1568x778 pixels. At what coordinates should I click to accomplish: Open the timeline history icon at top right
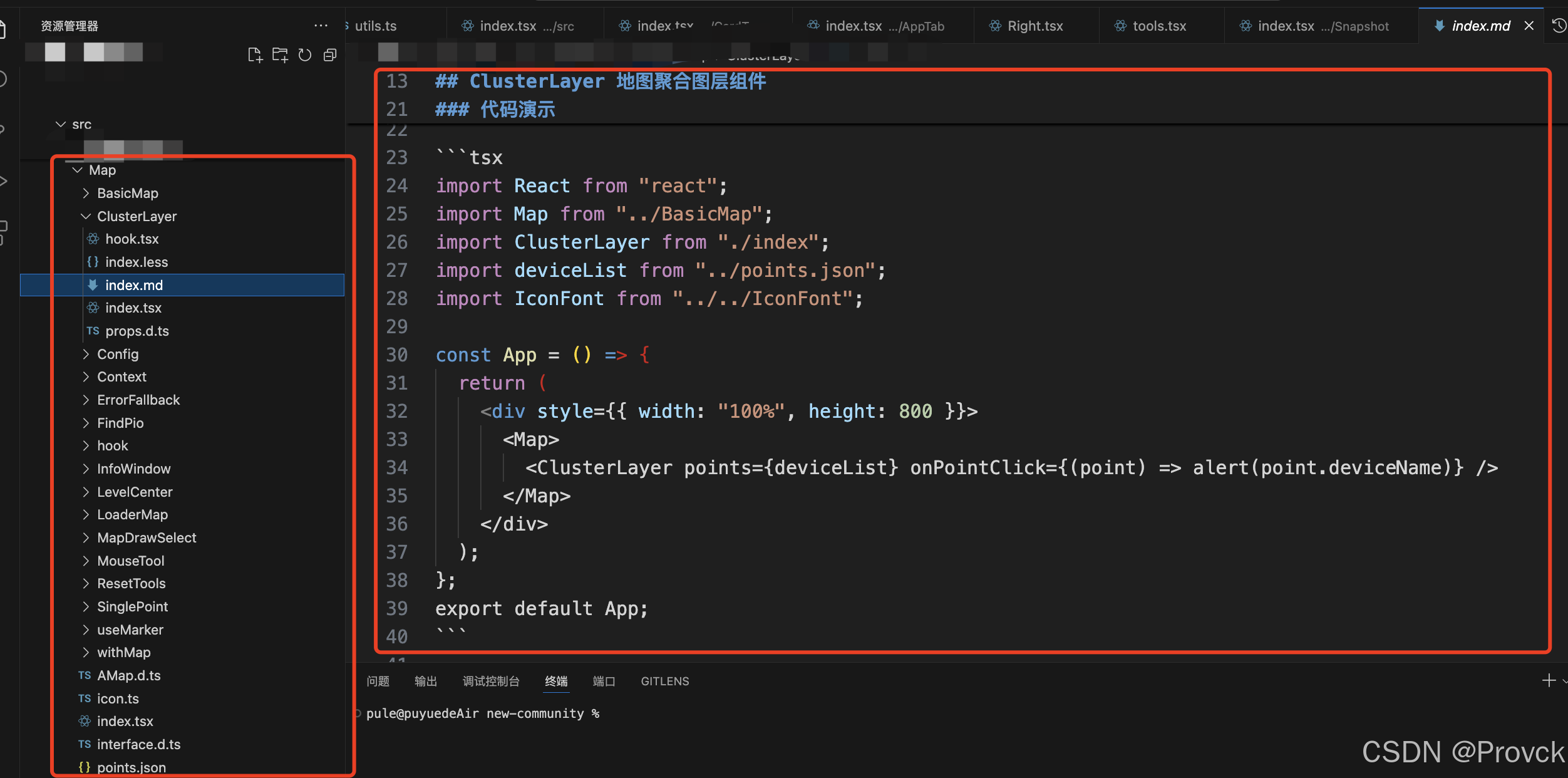click(x=1559, y=26)
